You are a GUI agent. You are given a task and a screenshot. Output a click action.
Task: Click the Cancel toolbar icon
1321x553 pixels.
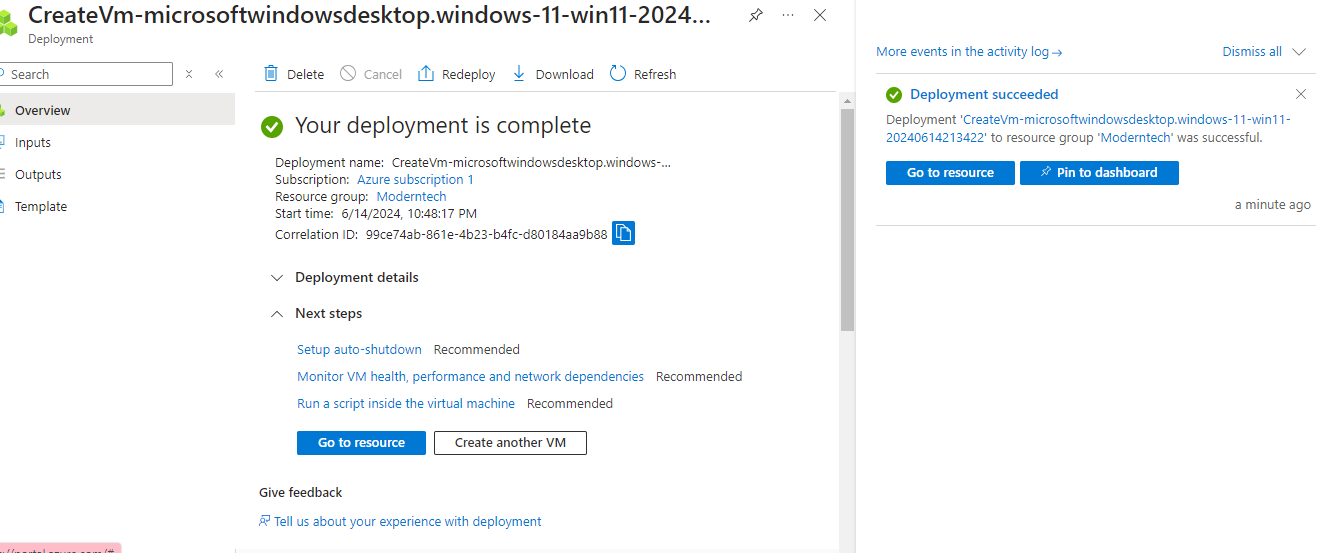pos(348,74)
